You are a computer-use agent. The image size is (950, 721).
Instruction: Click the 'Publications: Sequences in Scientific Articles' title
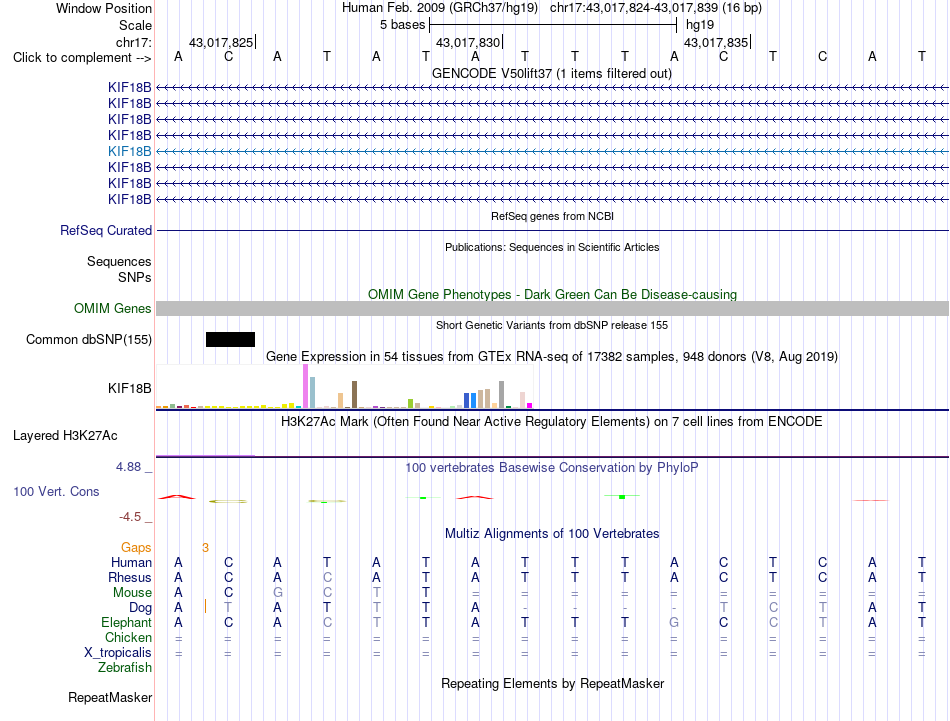point(552,247)
